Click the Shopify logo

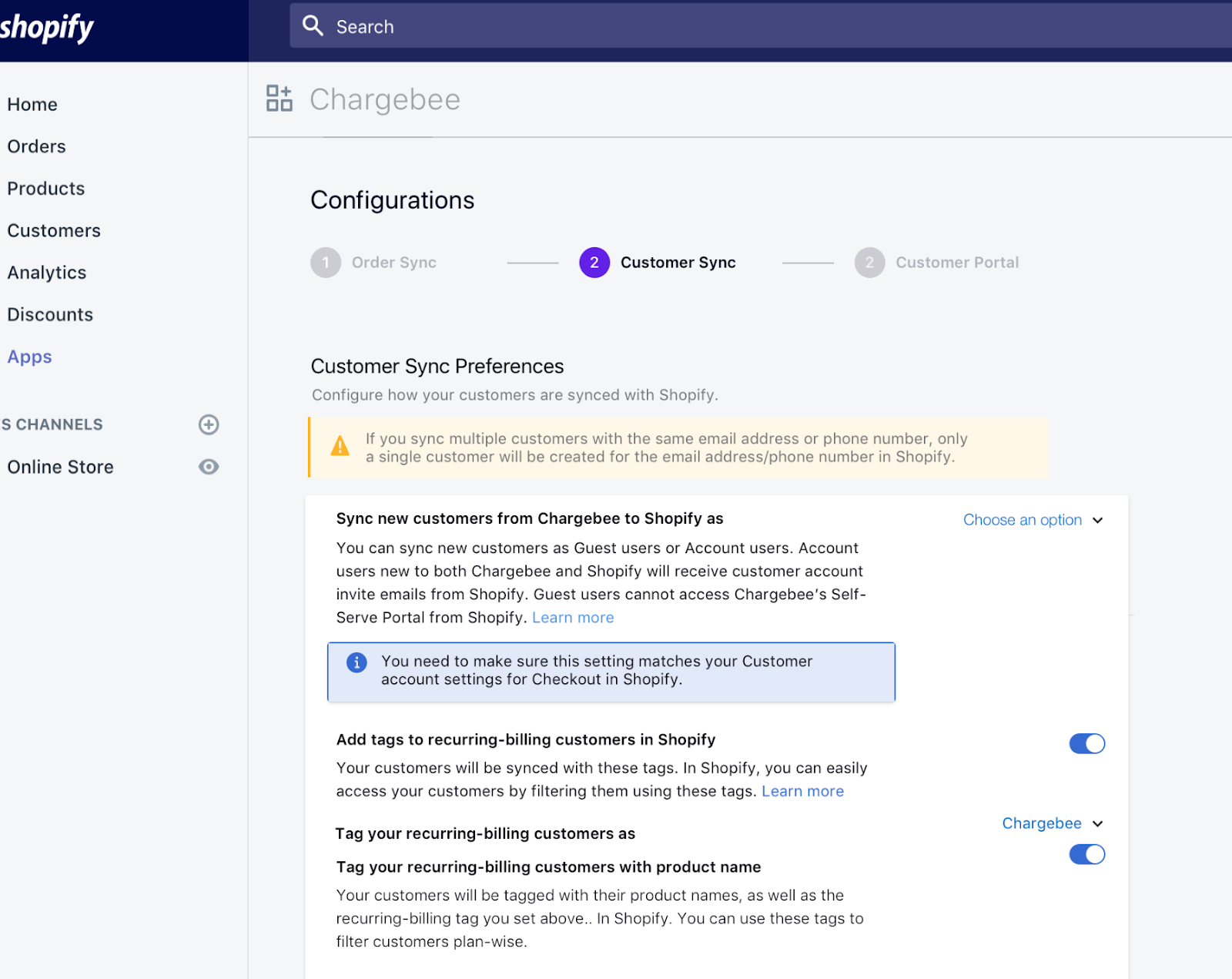coord(48,28)
